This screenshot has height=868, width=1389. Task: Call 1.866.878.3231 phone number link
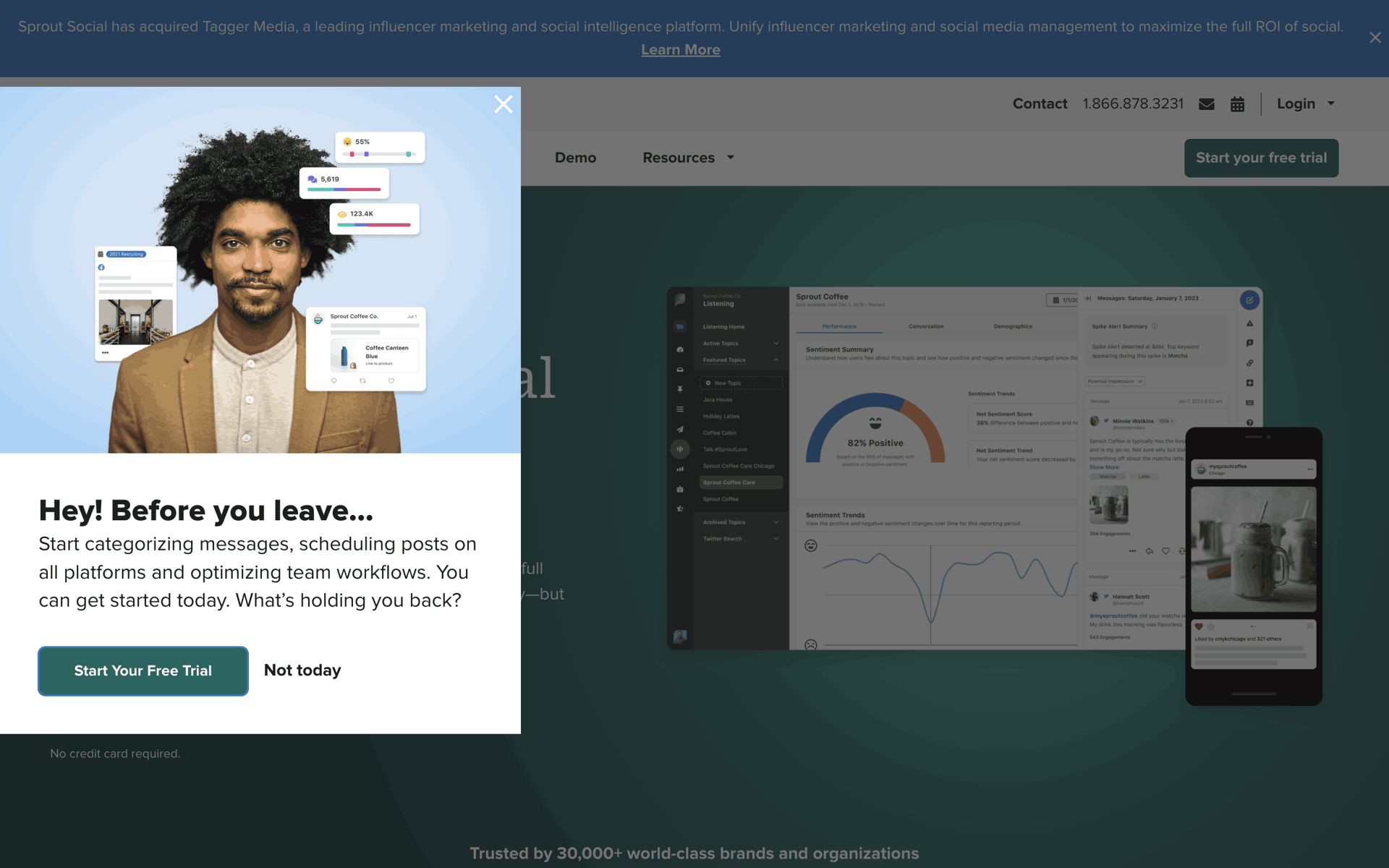pyautogui.click(x=1133, y=103)
